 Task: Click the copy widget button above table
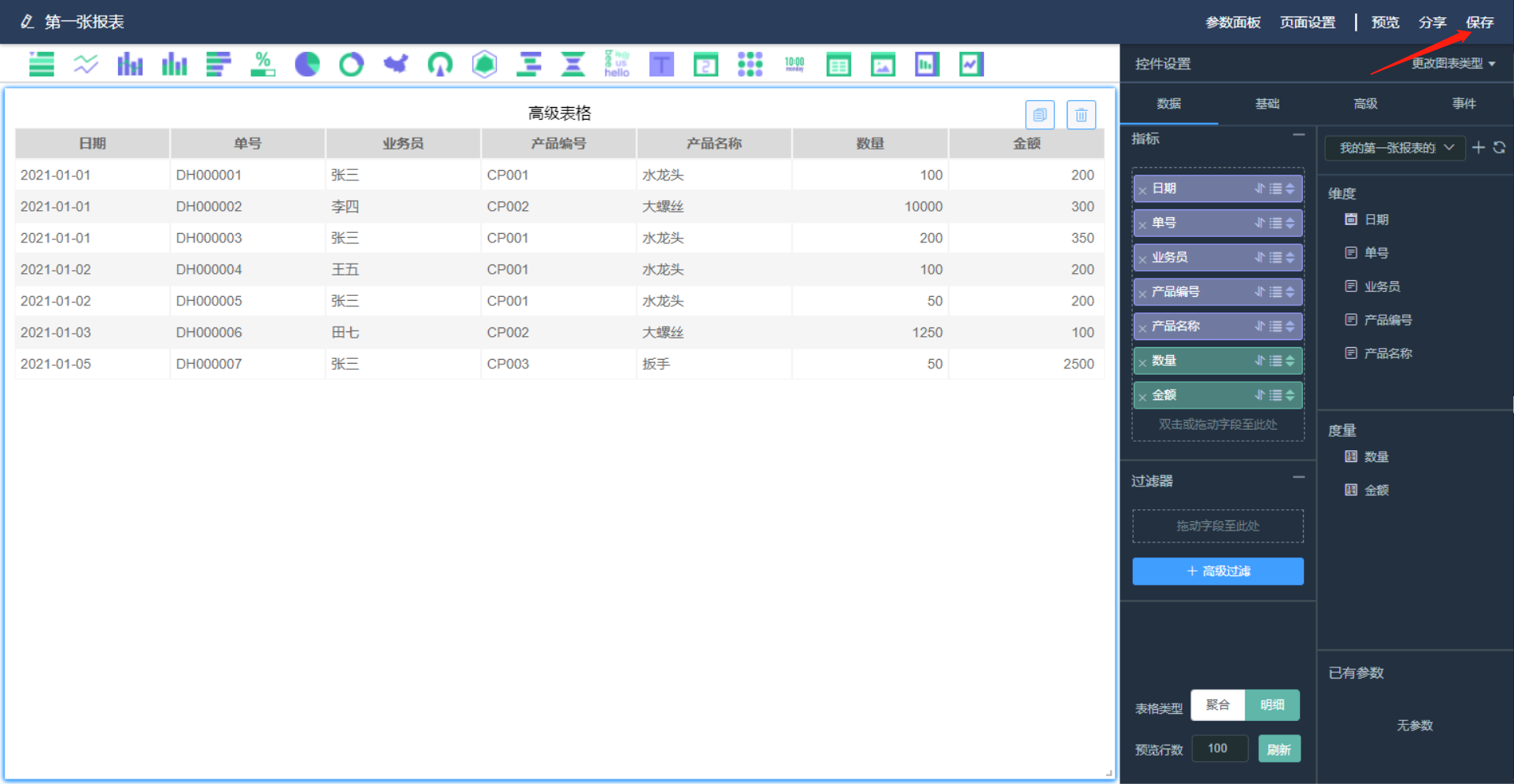[1040, 115]
